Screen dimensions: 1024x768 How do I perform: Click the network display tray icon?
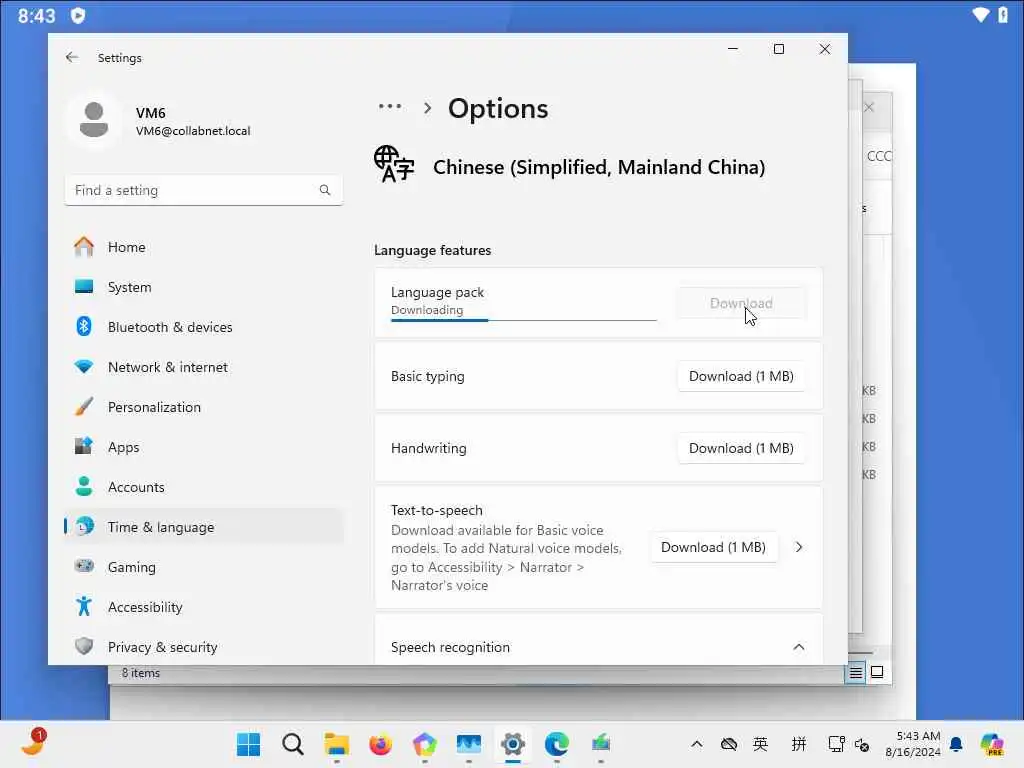coord(836,744)
